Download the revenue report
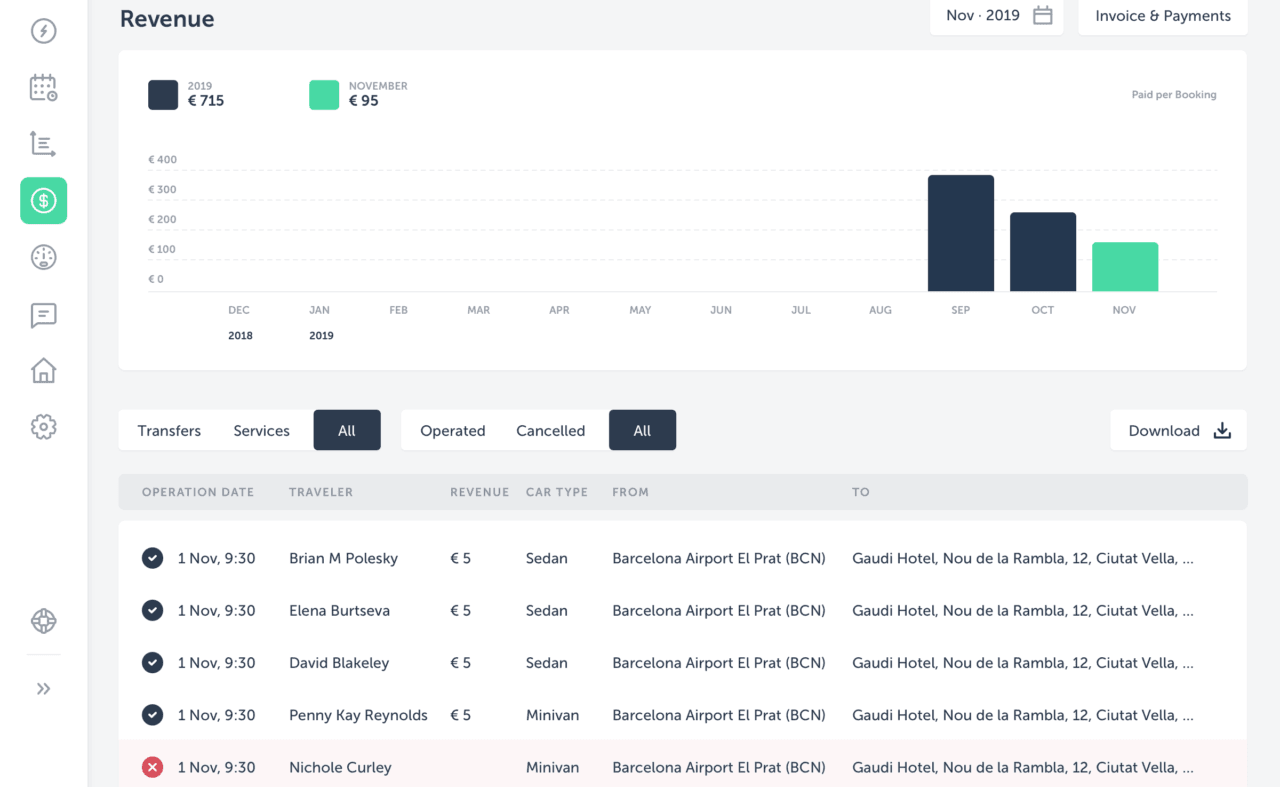This screenshot has width=1280, height=787. tap(1178, 431)
